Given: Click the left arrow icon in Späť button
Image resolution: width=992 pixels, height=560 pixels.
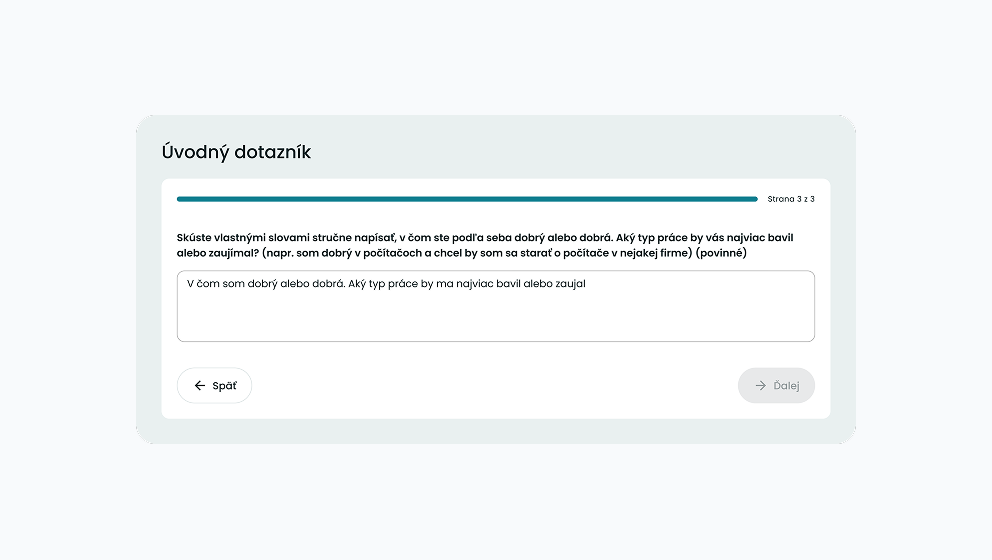Looking at the screenshot, I should click(x=200, y=386).
